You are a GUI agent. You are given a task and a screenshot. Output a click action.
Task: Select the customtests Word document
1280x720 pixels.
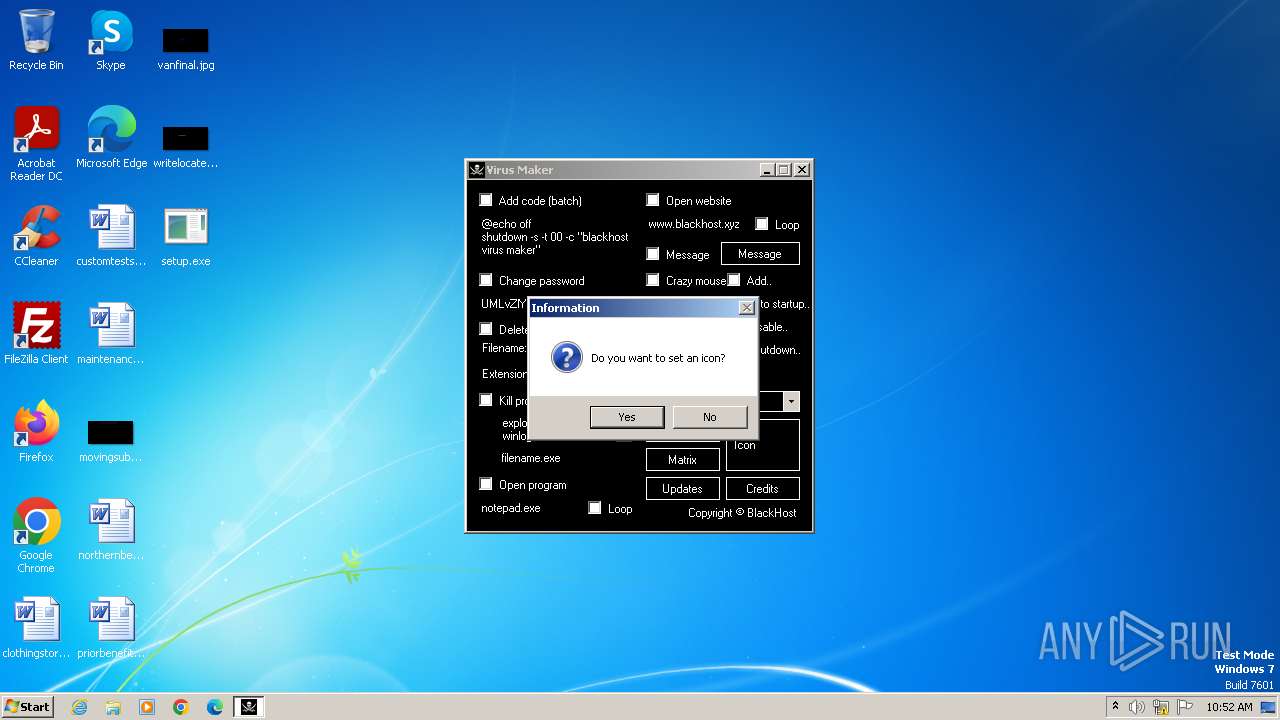(x=111, y=237)
